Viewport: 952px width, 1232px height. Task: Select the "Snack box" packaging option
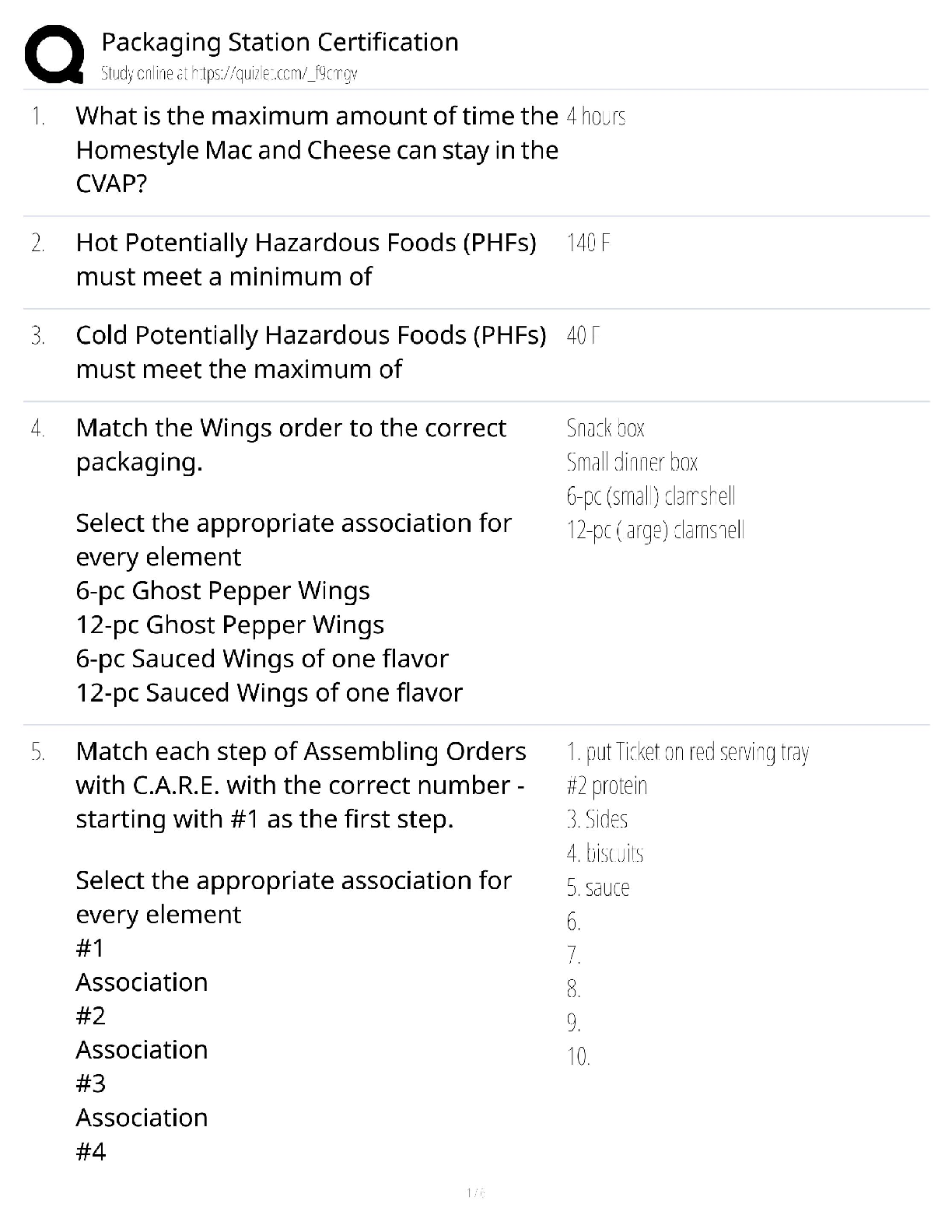(605, 429)
